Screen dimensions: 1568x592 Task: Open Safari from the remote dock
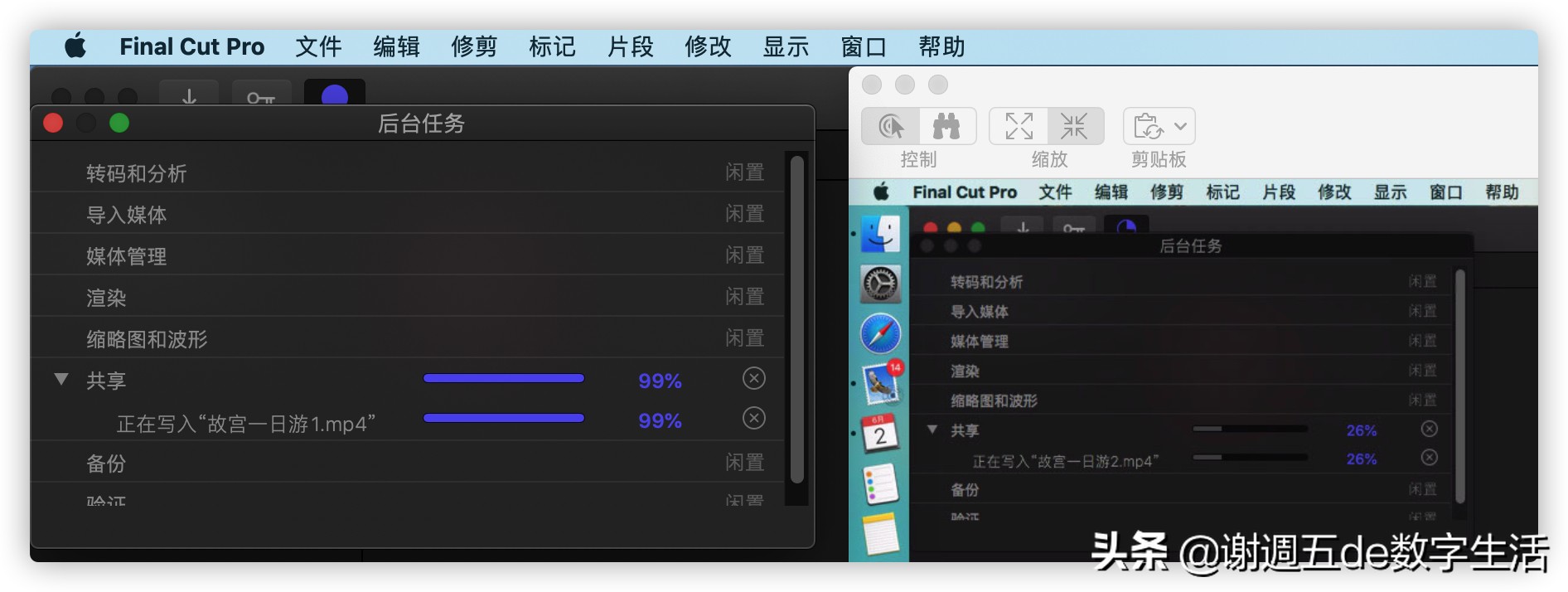coord(880,334)
